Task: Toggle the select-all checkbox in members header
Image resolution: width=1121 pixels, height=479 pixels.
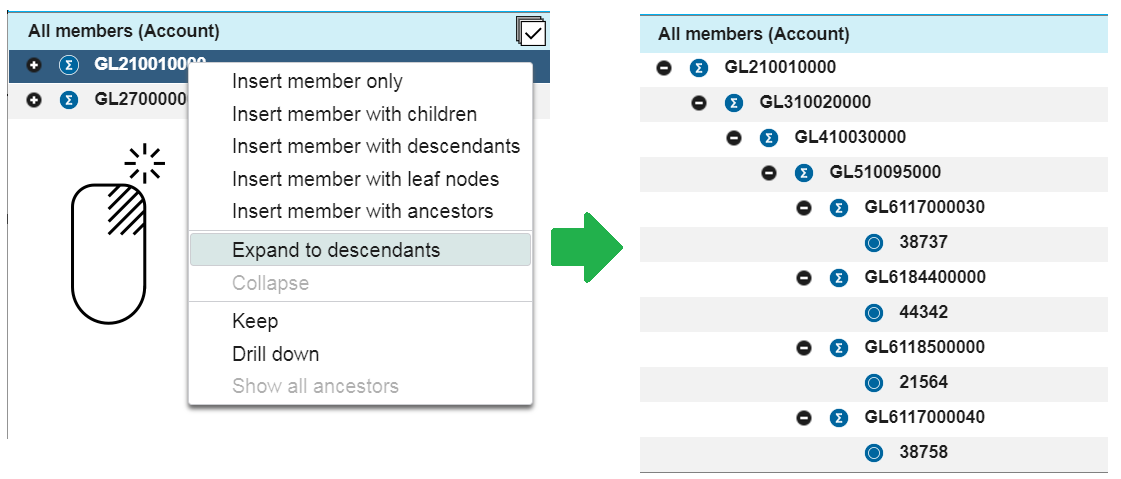Action: coord(530,32)
